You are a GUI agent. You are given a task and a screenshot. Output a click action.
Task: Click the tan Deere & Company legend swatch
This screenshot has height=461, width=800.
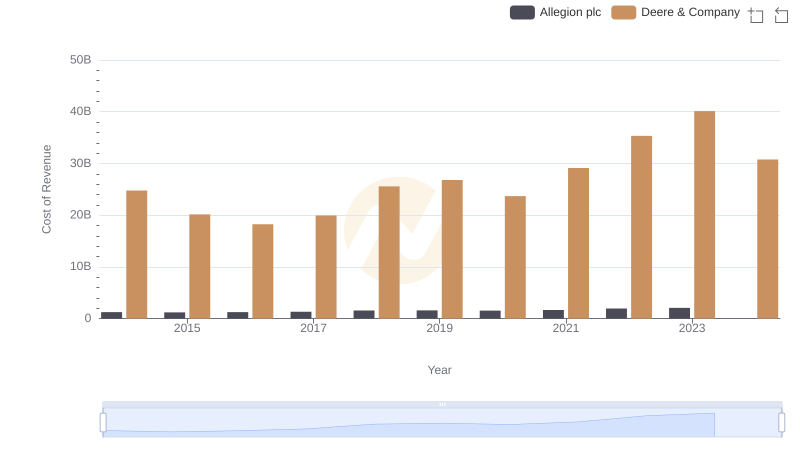pyautogui.click(x=624, y=13)
